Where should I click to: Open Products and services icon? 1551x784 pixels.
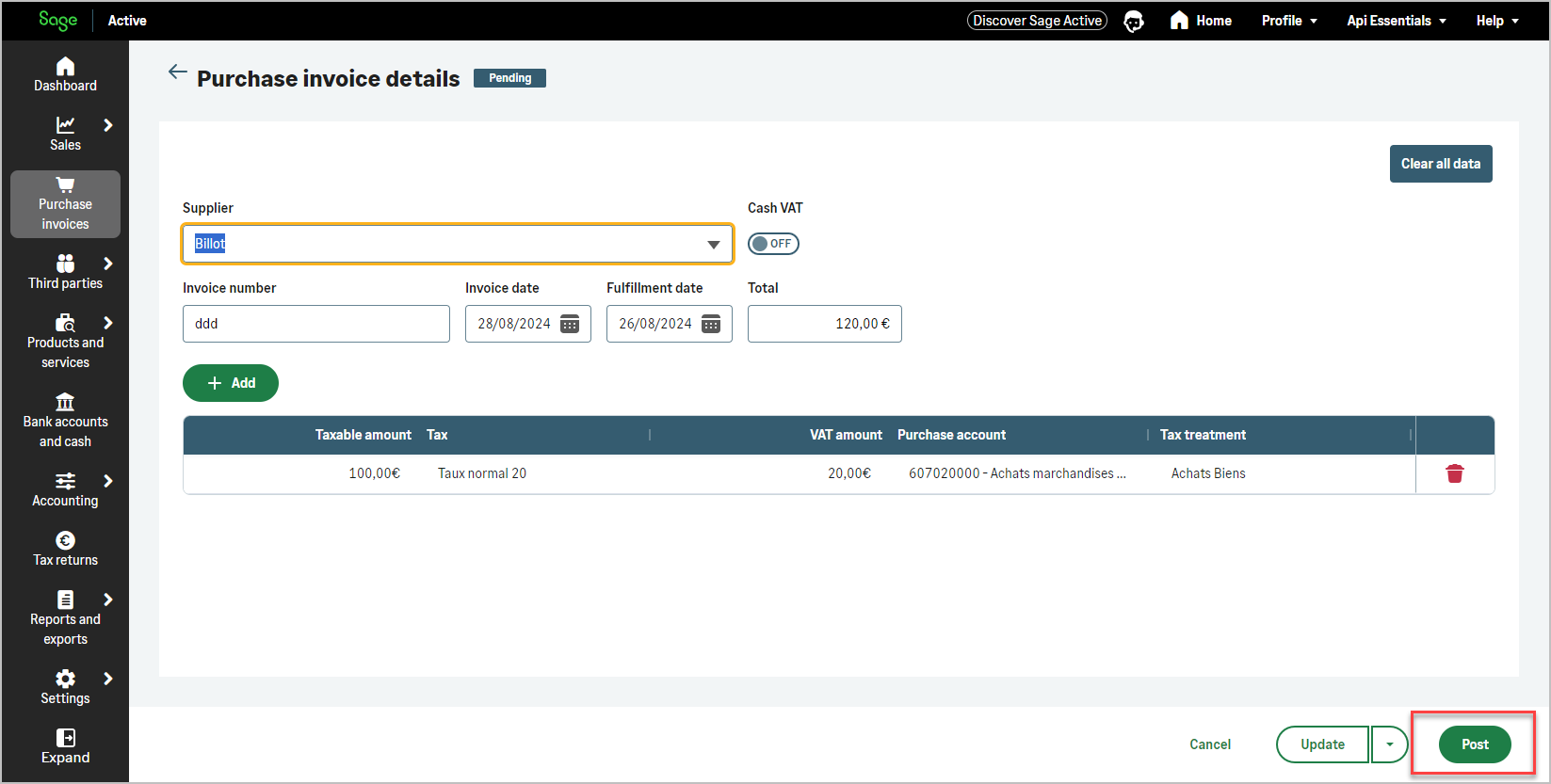tap(65, 323)
